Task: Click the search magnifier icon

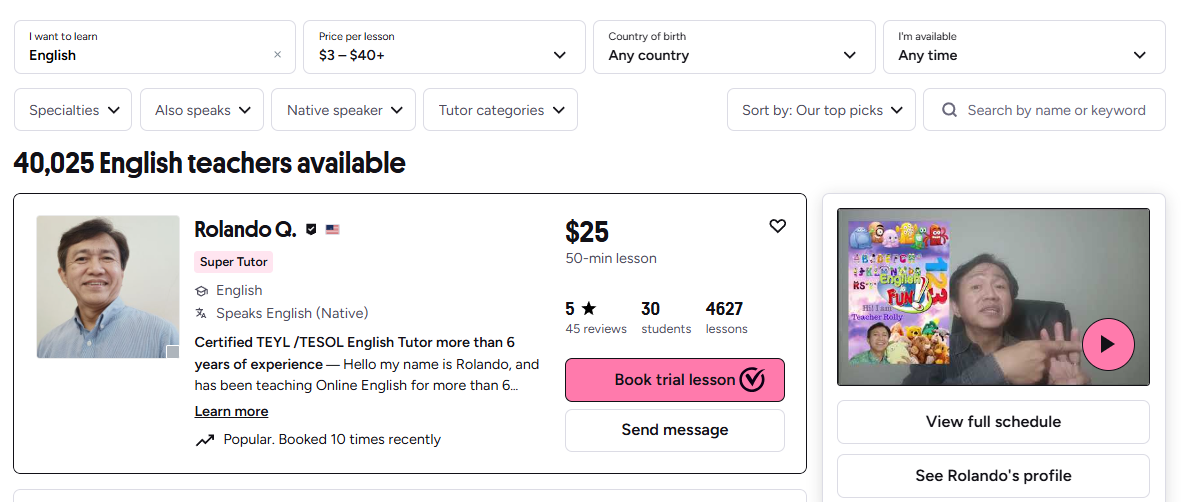Action: pyautogui.click(x=949, y=110)
